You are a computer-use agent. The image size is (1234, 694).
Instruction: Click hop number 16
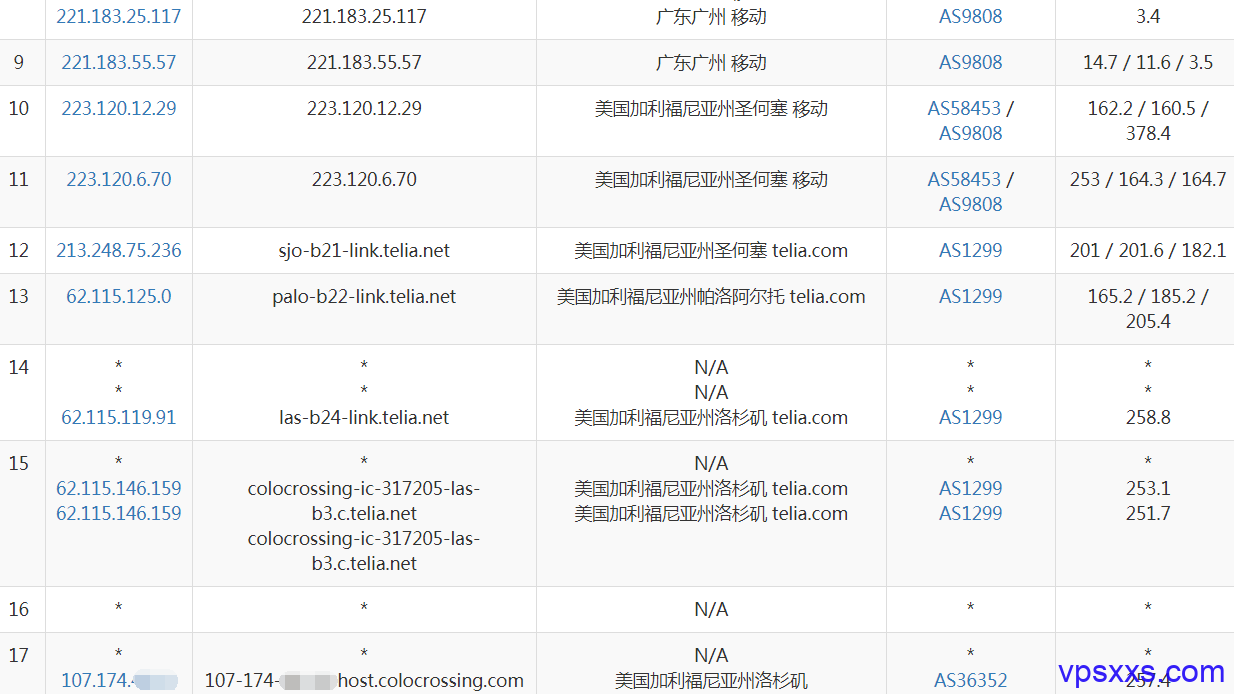(19, 608)
